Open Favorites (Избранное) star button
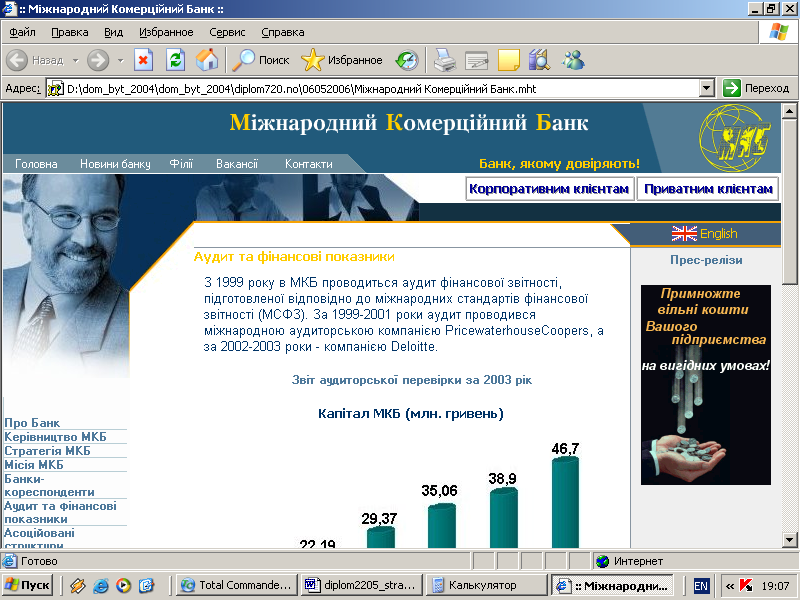Screen dimensions: 800x600 point(341,60)
